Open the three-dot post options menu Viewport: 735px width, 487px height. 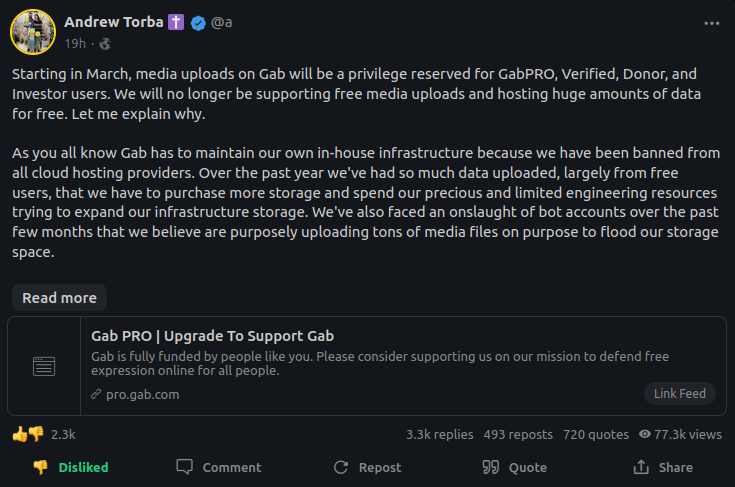(x=711, y=23)
